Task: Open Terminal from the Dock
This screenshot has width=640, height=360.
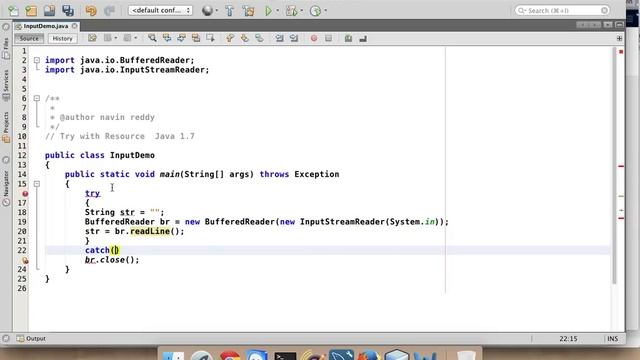Action: tap(285, 355)
